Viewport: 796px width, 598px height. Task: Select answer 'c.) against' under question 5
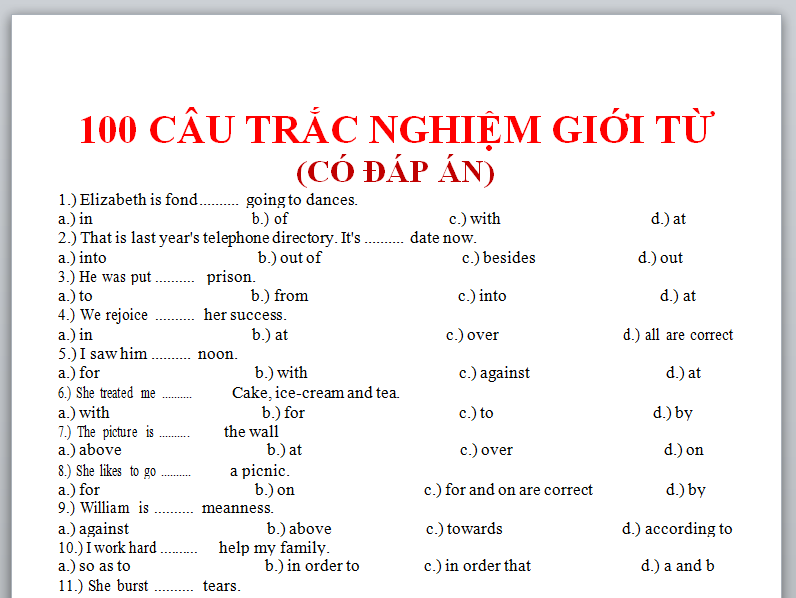coord(494,373)
